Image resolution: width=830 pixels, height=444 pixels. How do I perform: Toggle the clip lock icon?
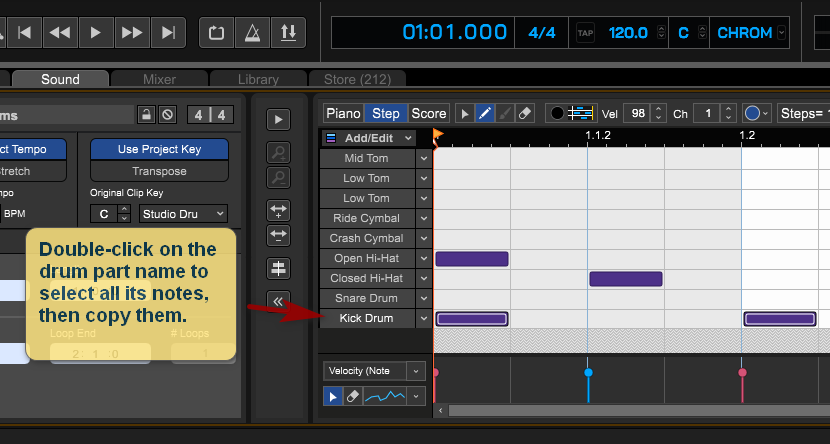pos(146,114)
